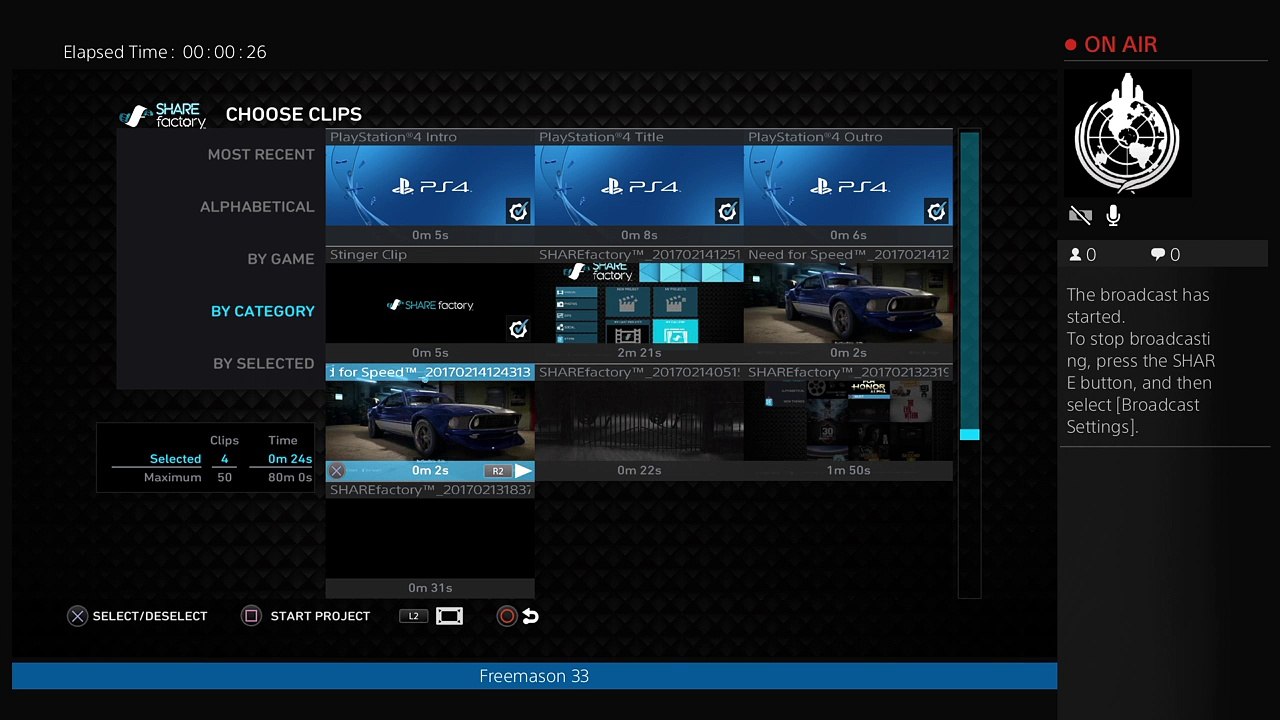Select the PlayStation 4 Outro clip thumbnail
The image size is (1280, 720).
click(848, 186)
